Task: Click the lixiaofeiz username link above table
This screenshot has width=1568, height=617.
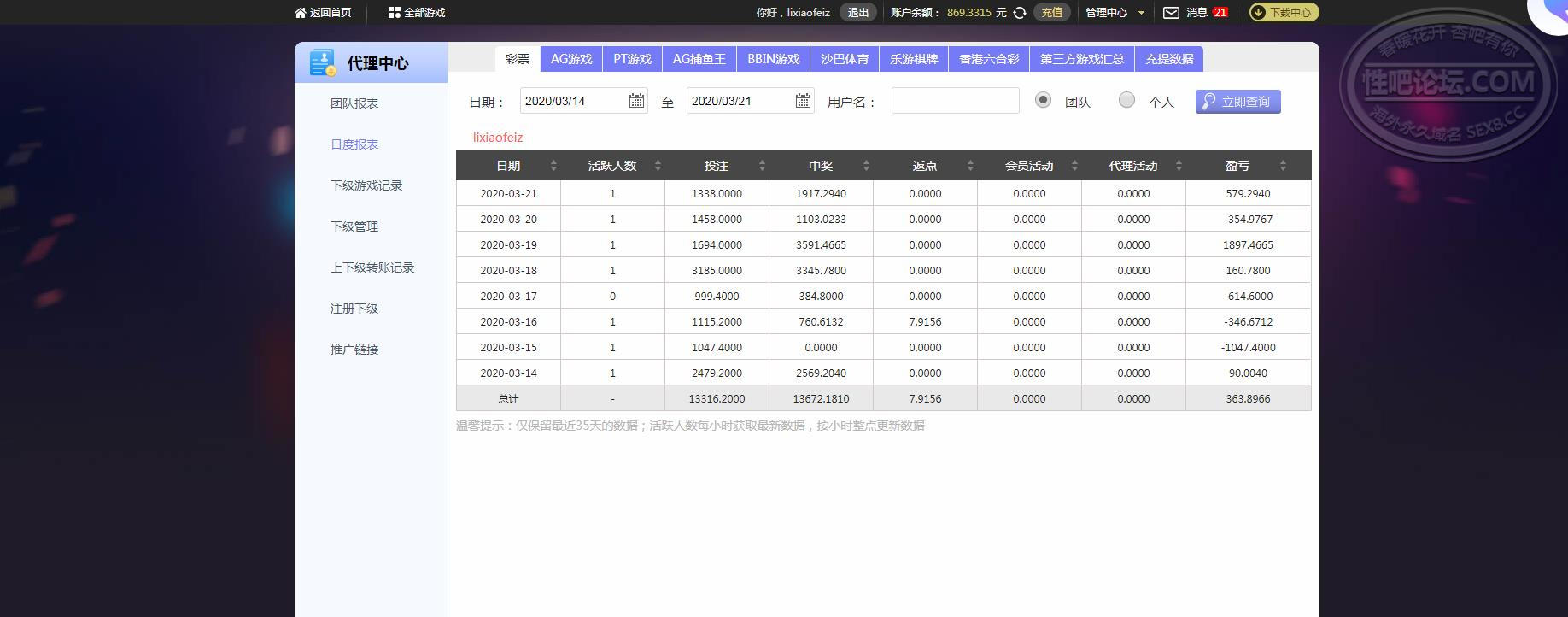Action: click(x=498, y=138)
